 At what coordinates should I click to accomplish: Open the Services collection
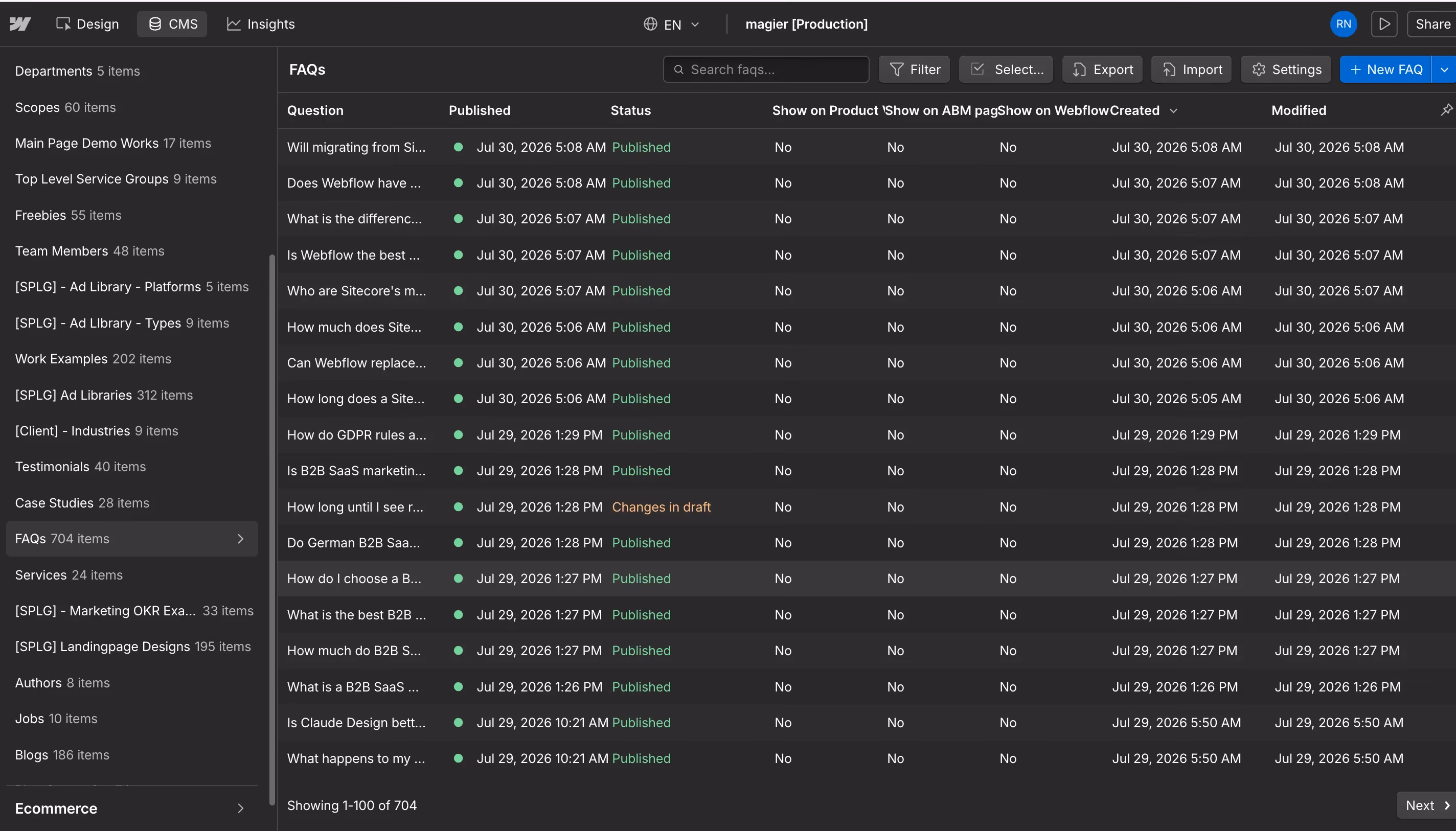(132, 575)
